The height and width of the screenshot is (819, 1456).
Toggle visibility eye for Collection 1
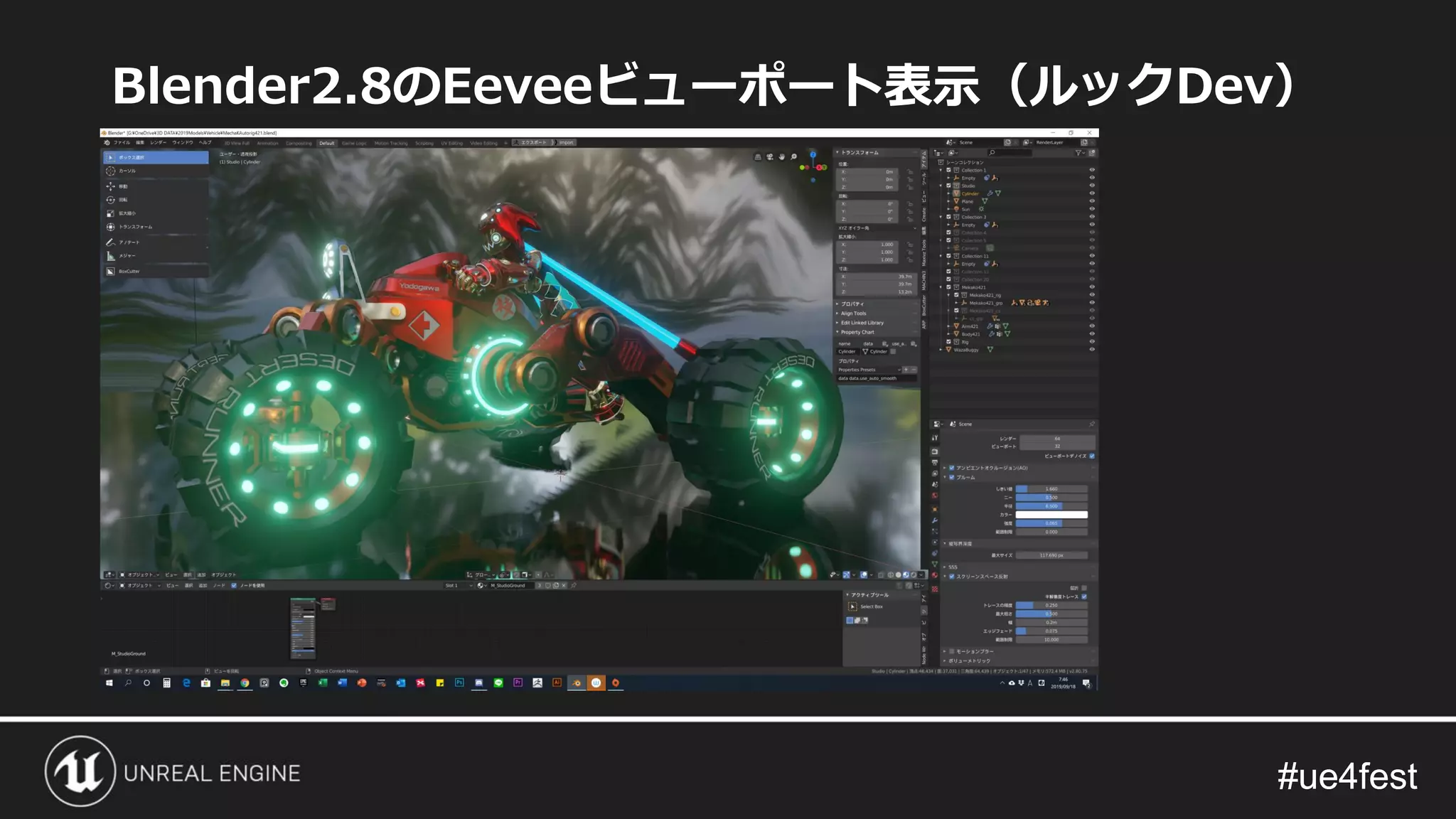tap(1091, 171)
